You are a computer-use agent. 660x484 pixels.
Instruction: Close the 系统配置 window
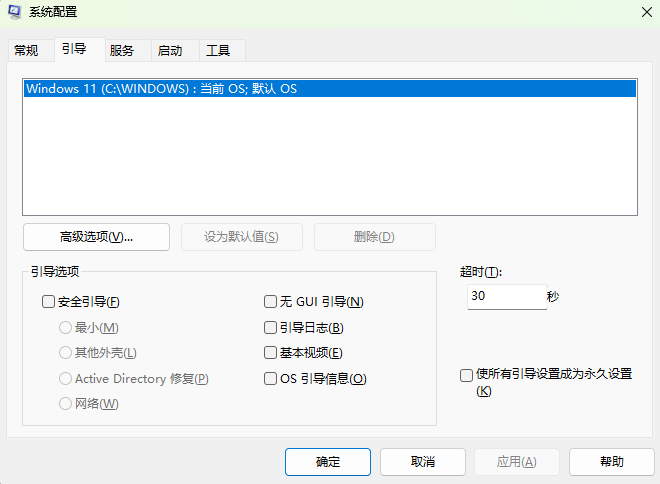(647, 12)
